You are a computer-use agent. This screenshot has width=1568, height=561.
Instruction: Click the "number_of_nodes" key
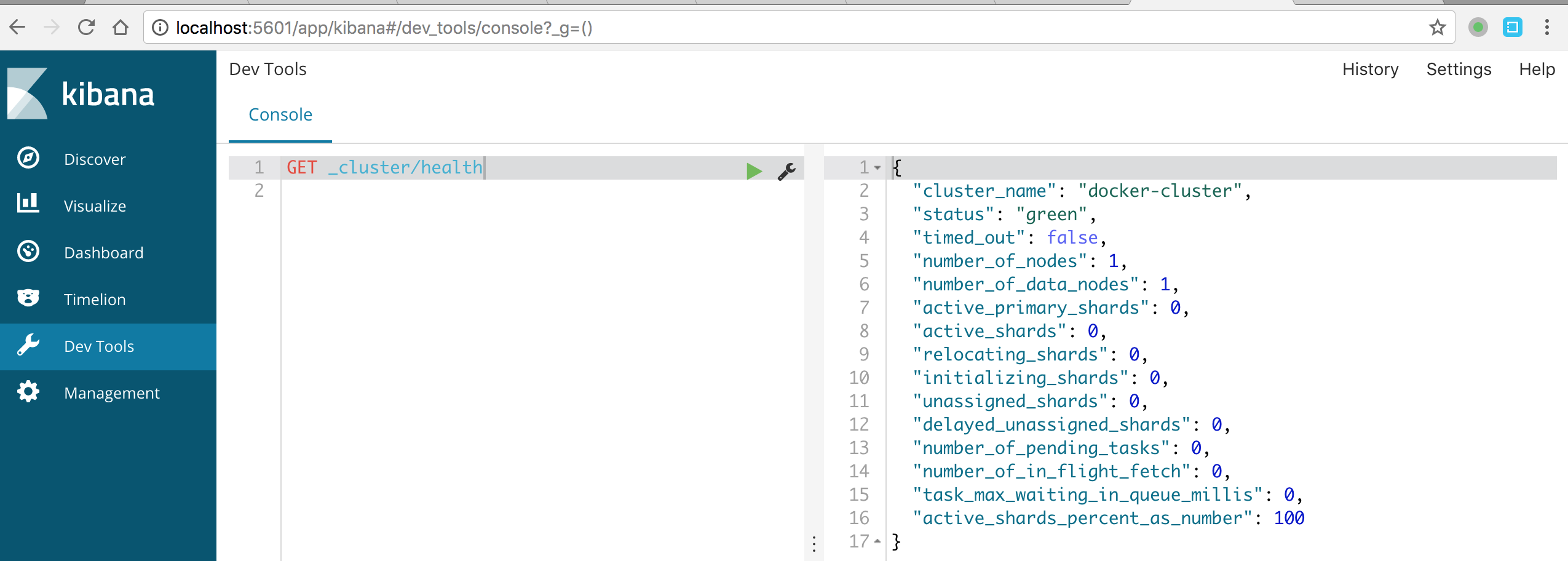[1000, 261]
